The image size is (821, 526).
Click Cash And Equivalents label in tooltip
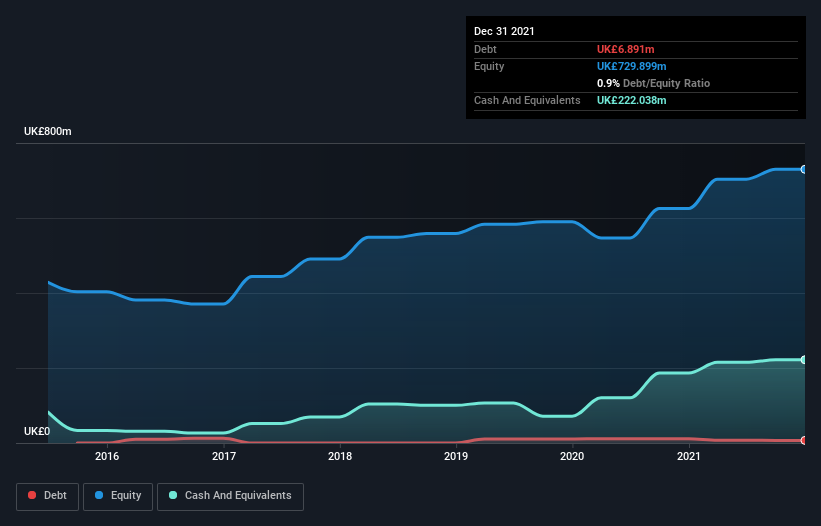pyautogui.click(x=527, y=100)
